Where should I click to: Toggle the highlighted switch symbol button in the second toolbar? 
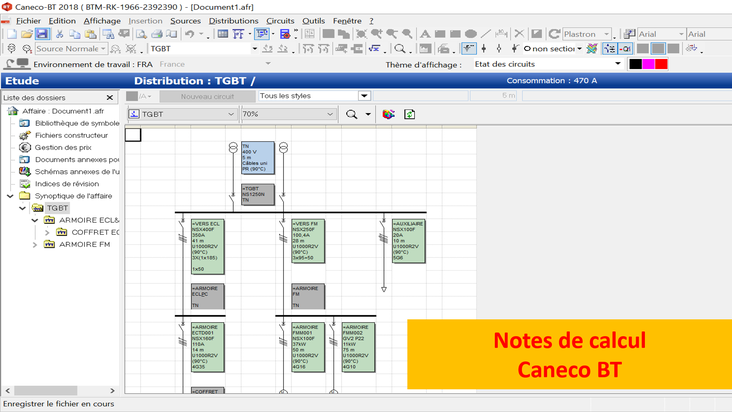pos(468,49)
